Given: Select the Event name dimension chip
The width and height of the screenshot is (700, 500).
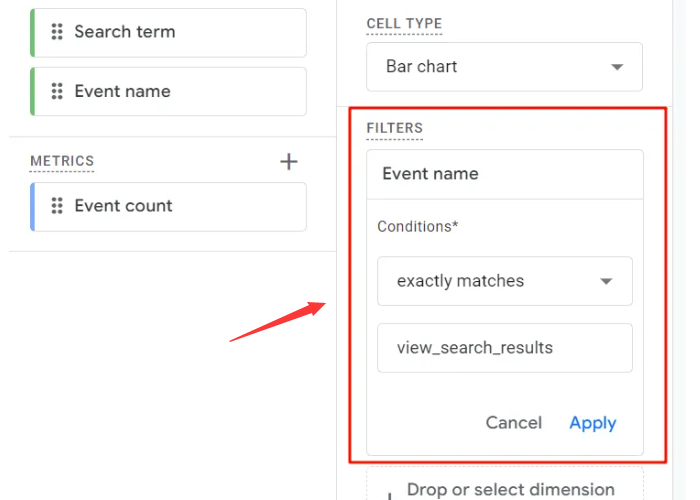Looking at the screenshot, I should pos(170,91).
